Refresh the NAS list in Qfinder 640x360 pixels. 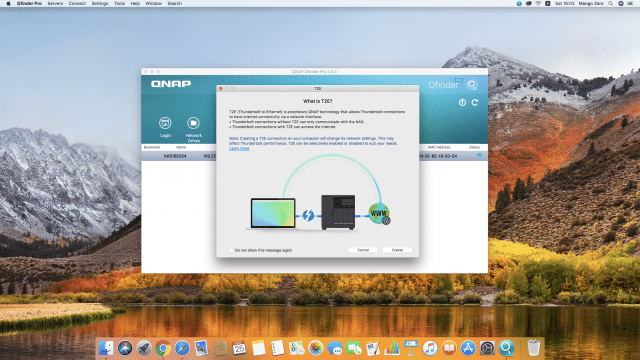pyautogui.click(x=475, y=102)
